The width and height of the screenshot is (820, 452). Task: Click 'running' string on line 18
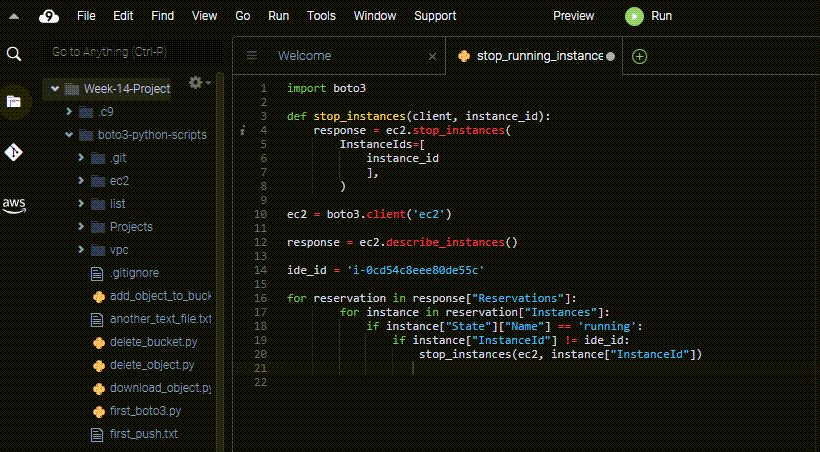607,326
